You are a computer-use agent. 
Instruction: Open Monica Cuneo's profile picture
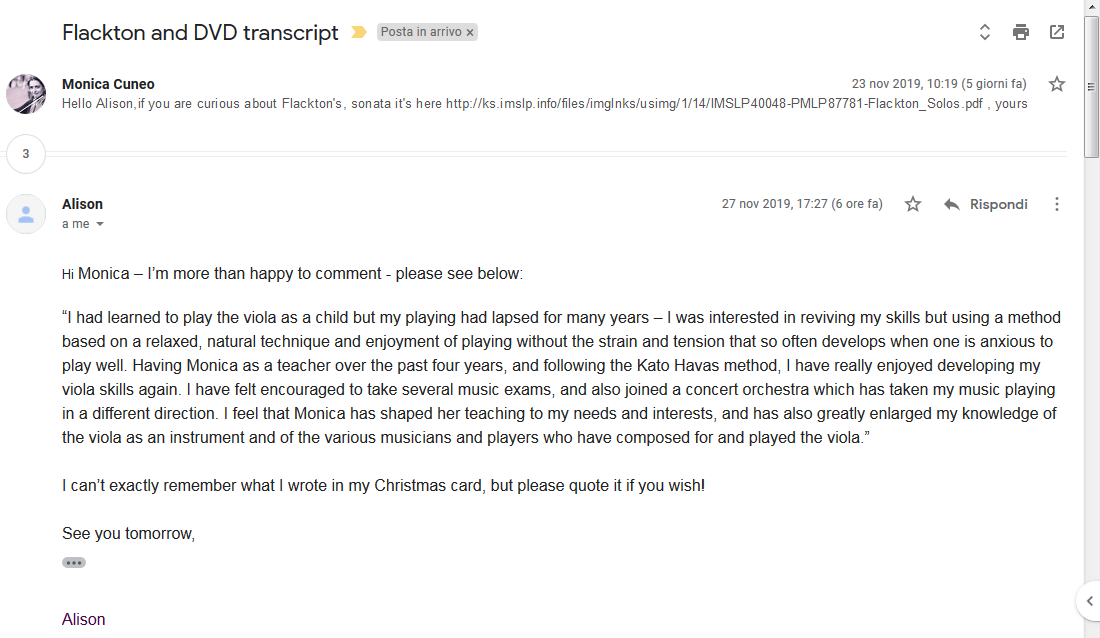click(x=26, y=93)
